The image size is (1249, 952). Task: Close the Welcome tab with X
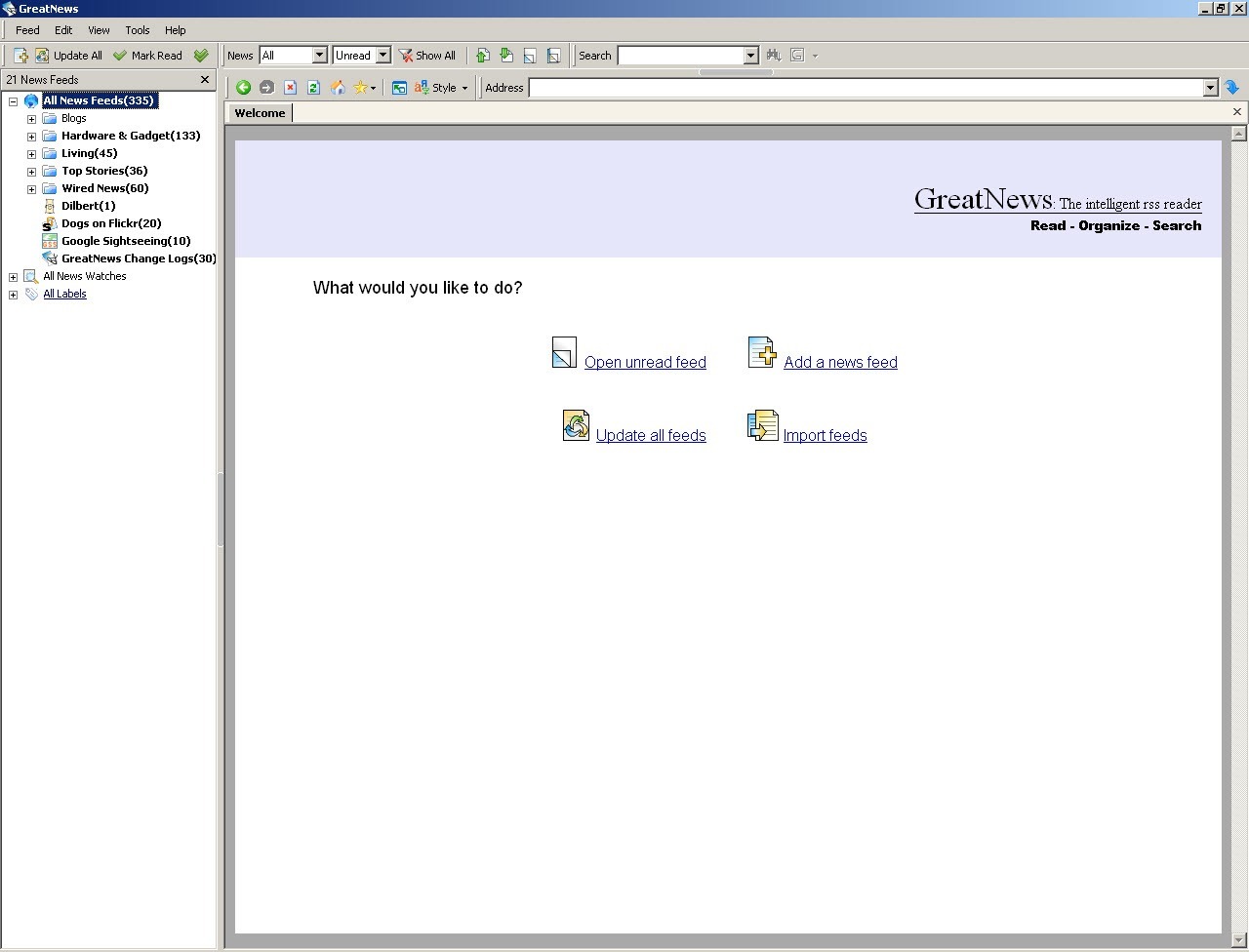click(1237, 112)
